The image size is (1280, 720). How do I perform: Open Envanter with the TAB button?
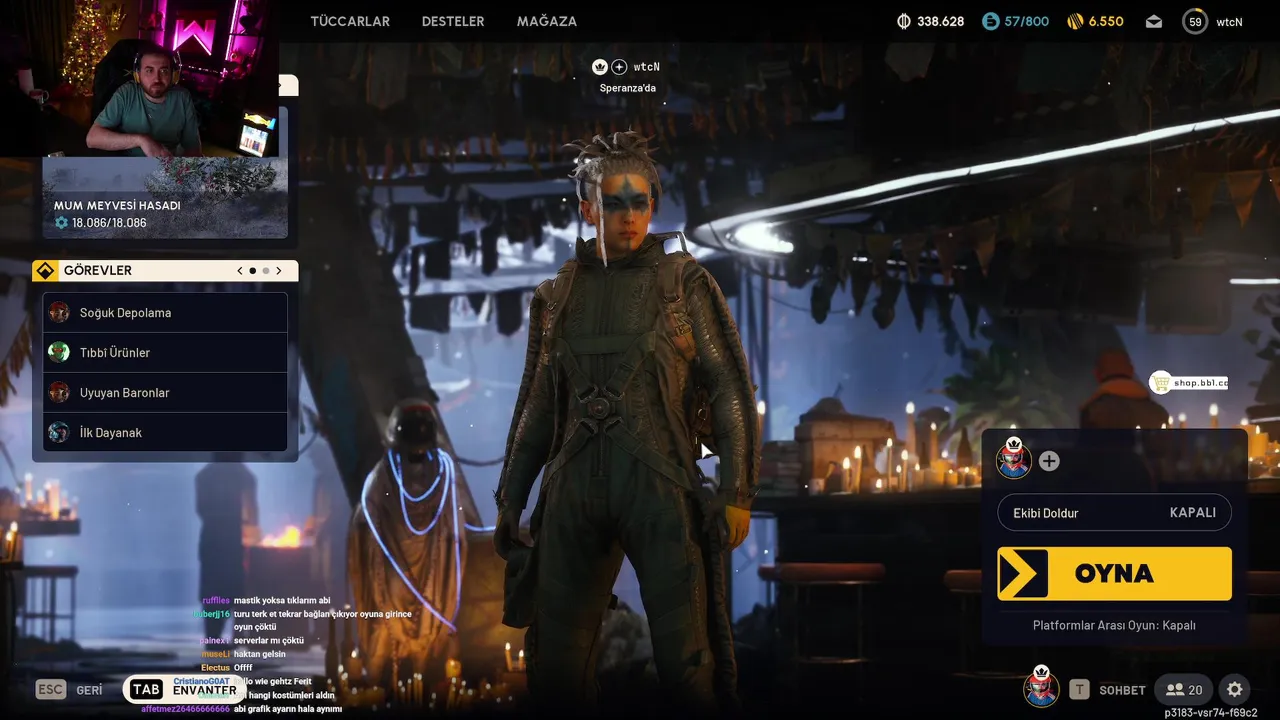pyautogui.click(x=184, y=690)
